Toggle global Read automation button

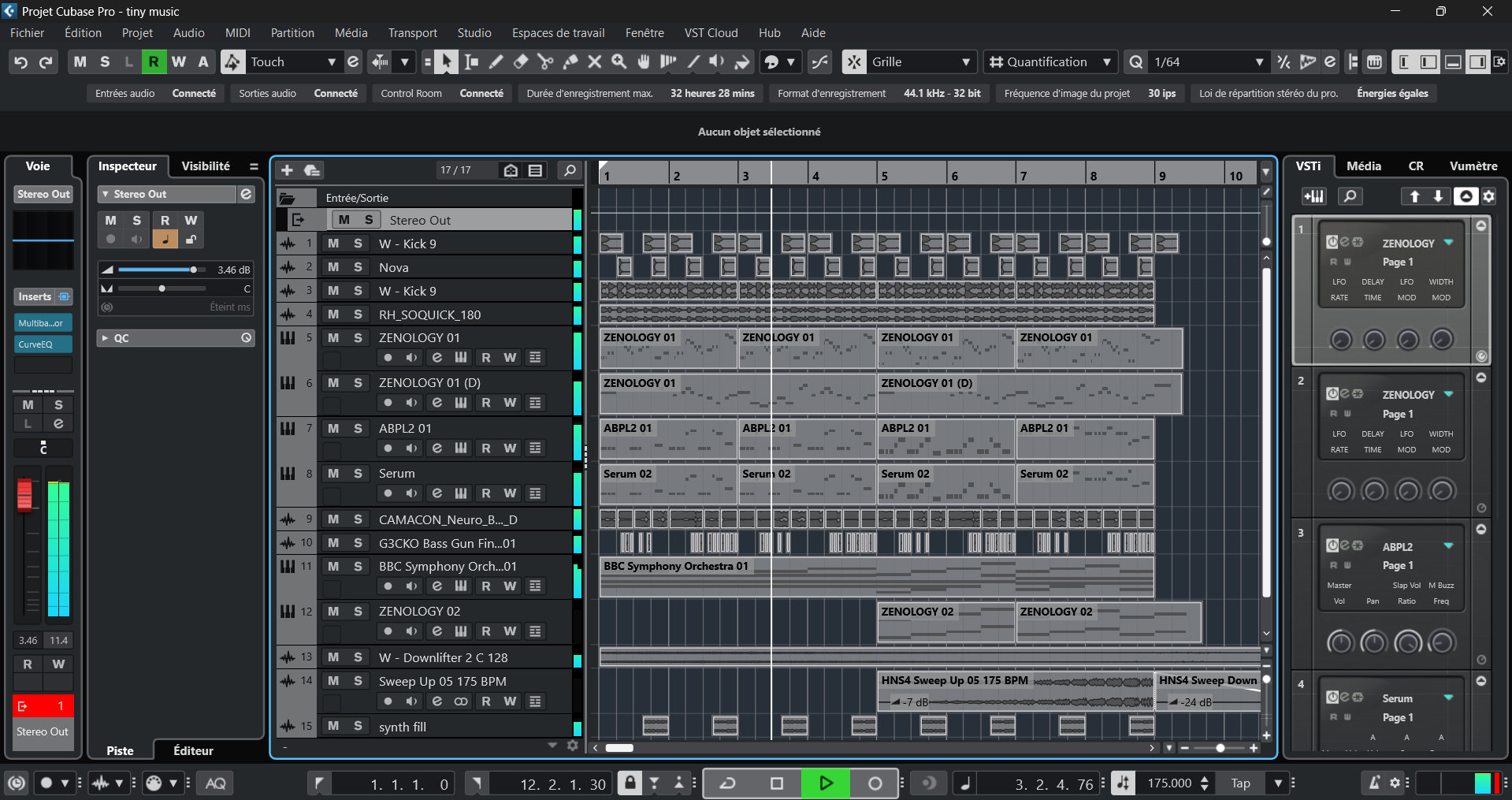coord(154,62)
